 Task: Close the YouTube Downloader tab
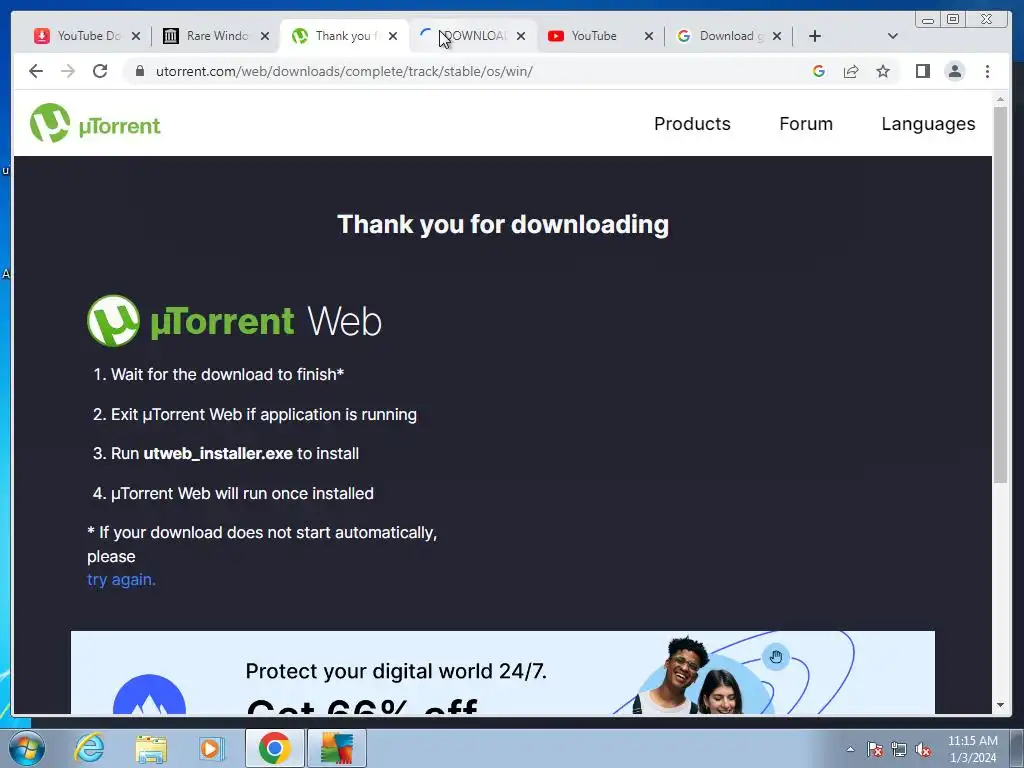point(136,36)
